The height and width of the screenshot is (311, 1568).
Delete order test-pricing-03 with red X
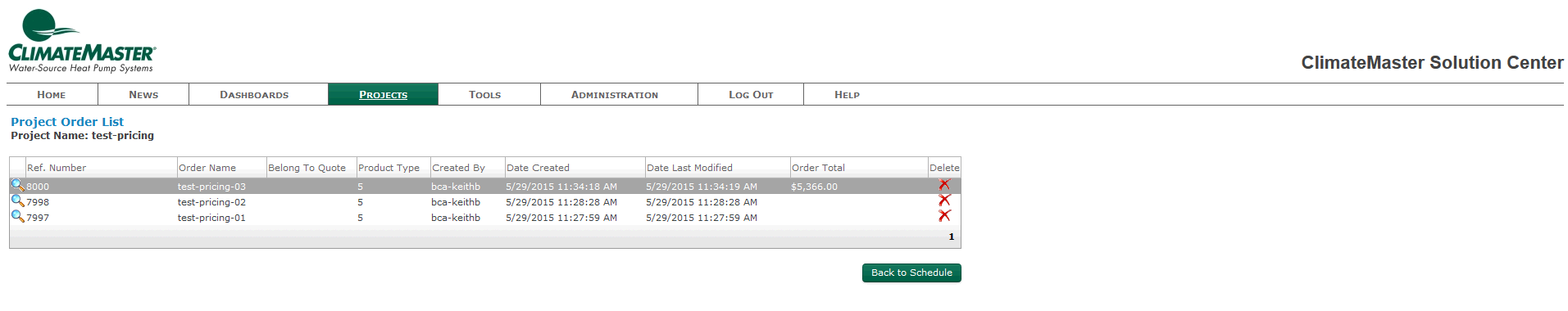(x=944, y=185)
